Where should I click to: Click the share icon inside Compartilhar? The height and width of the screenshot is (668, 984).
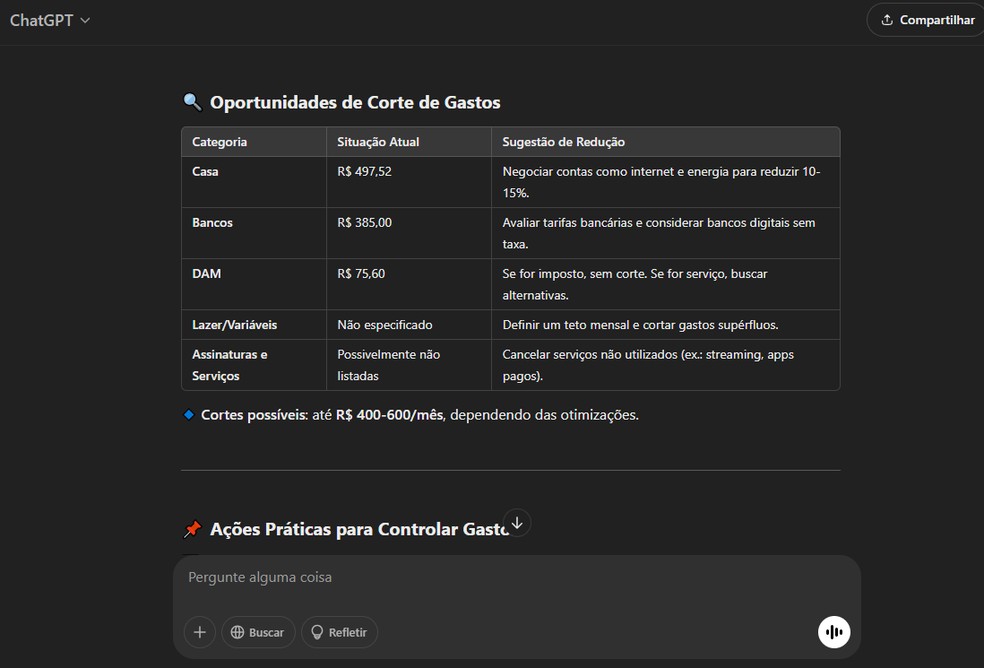(886, 19)
